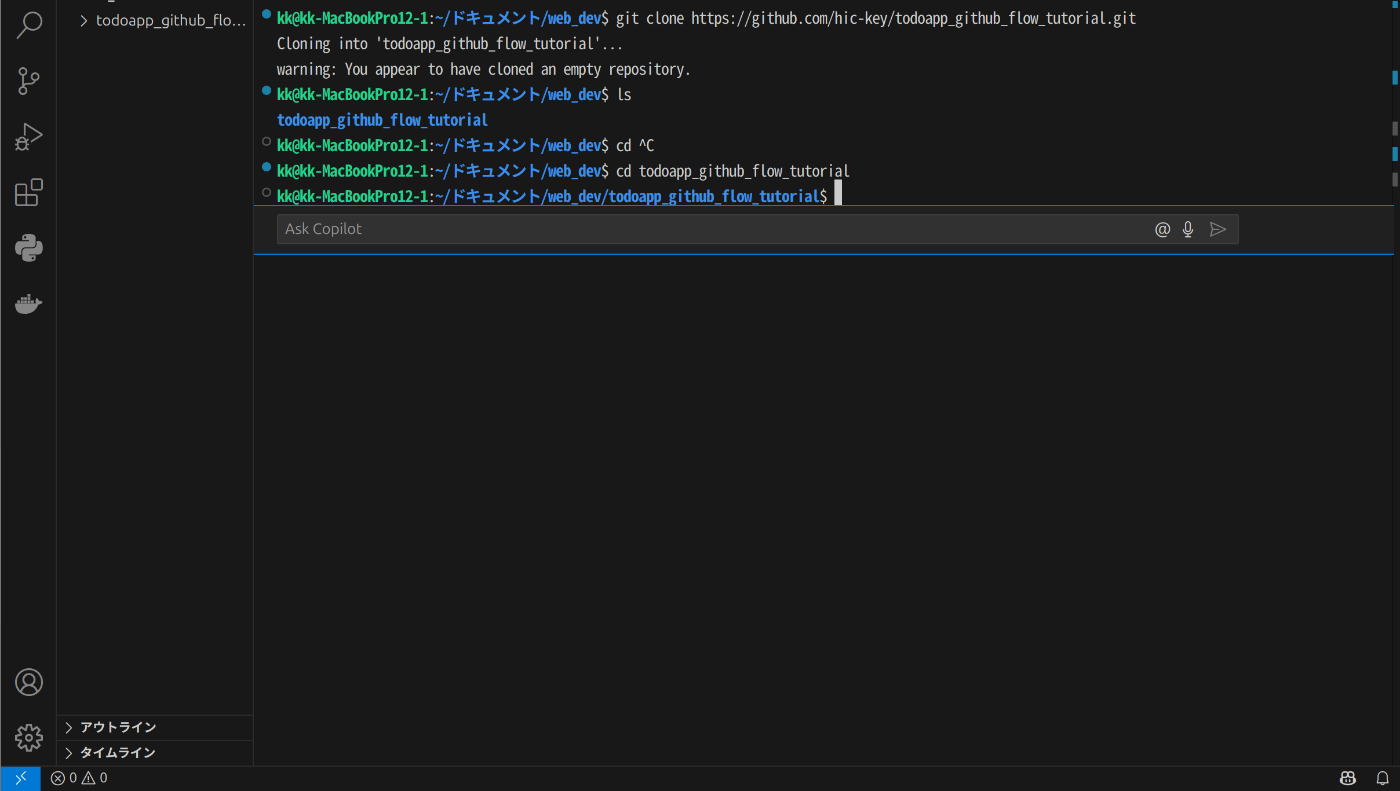Viewport: 1400px width, 791px height.
Task: Open notifications bell
Action: (x=1382, y=778)
